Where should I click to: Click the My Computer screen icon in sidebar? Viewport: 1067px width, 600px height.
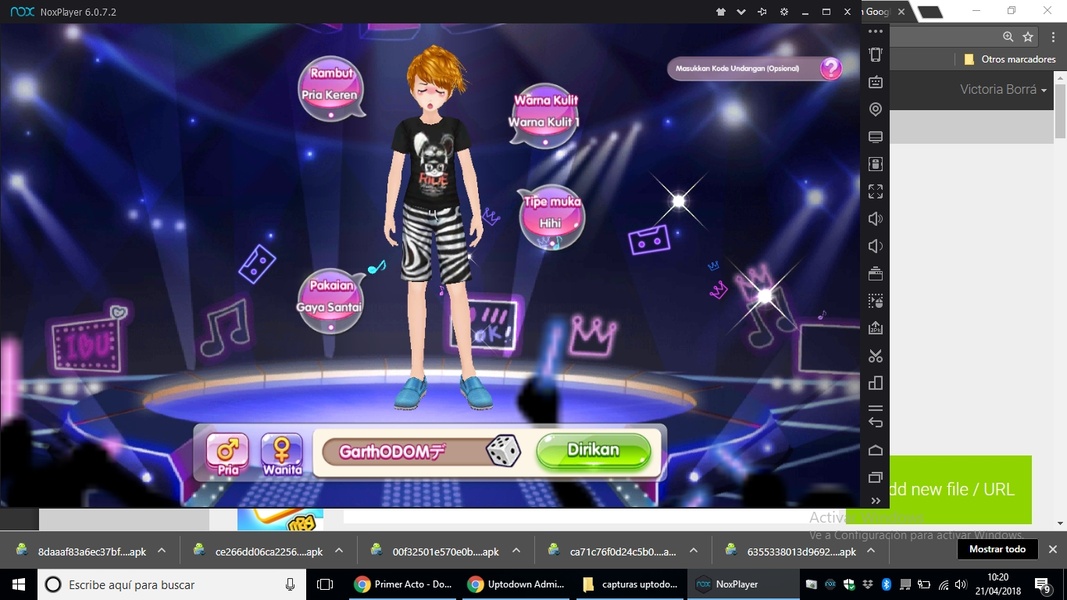coord(876,137)
